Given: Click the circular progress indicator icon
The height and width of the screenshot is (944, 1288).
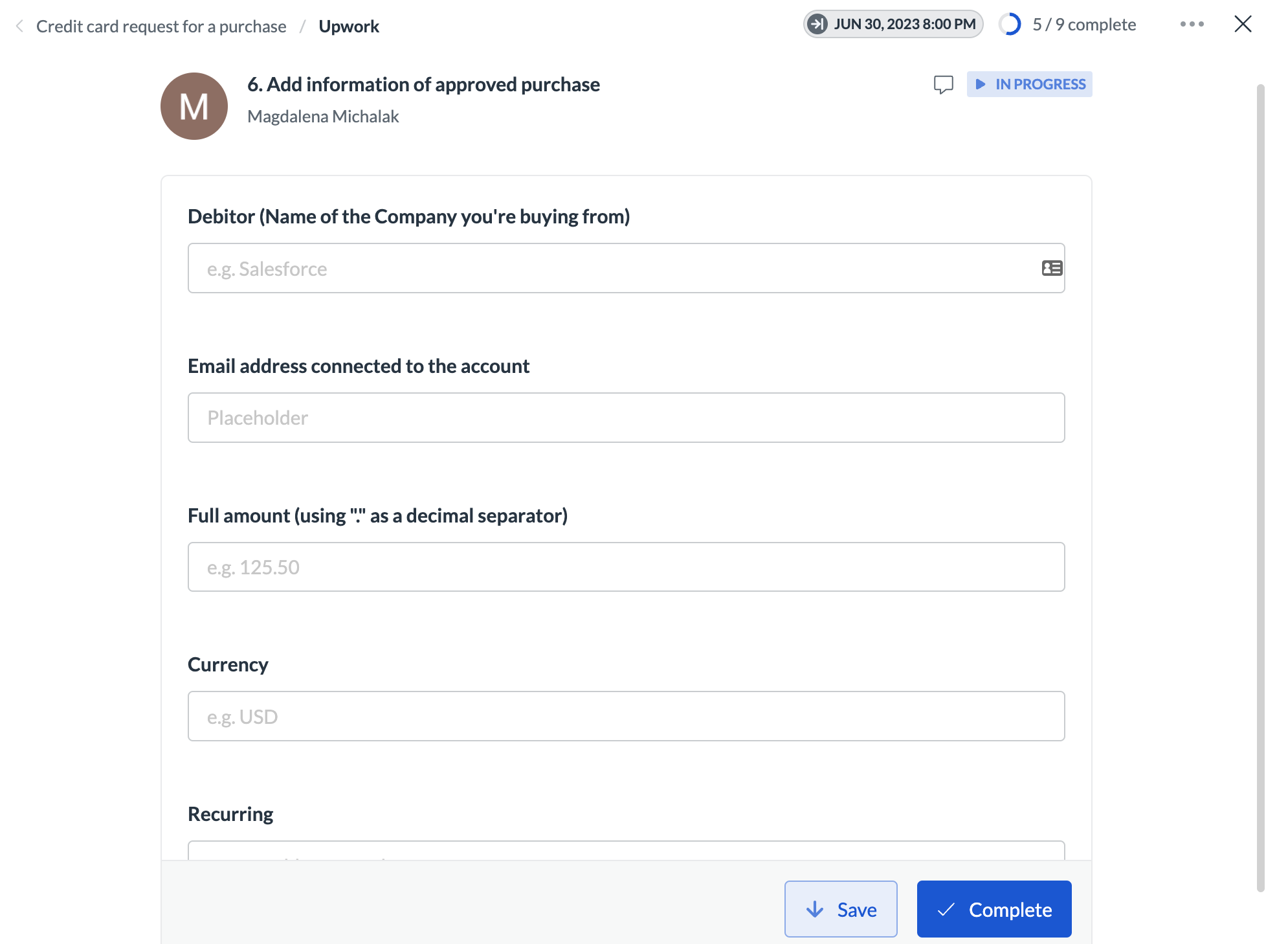Looking at the screenshot, I should tap(1010, 25).
